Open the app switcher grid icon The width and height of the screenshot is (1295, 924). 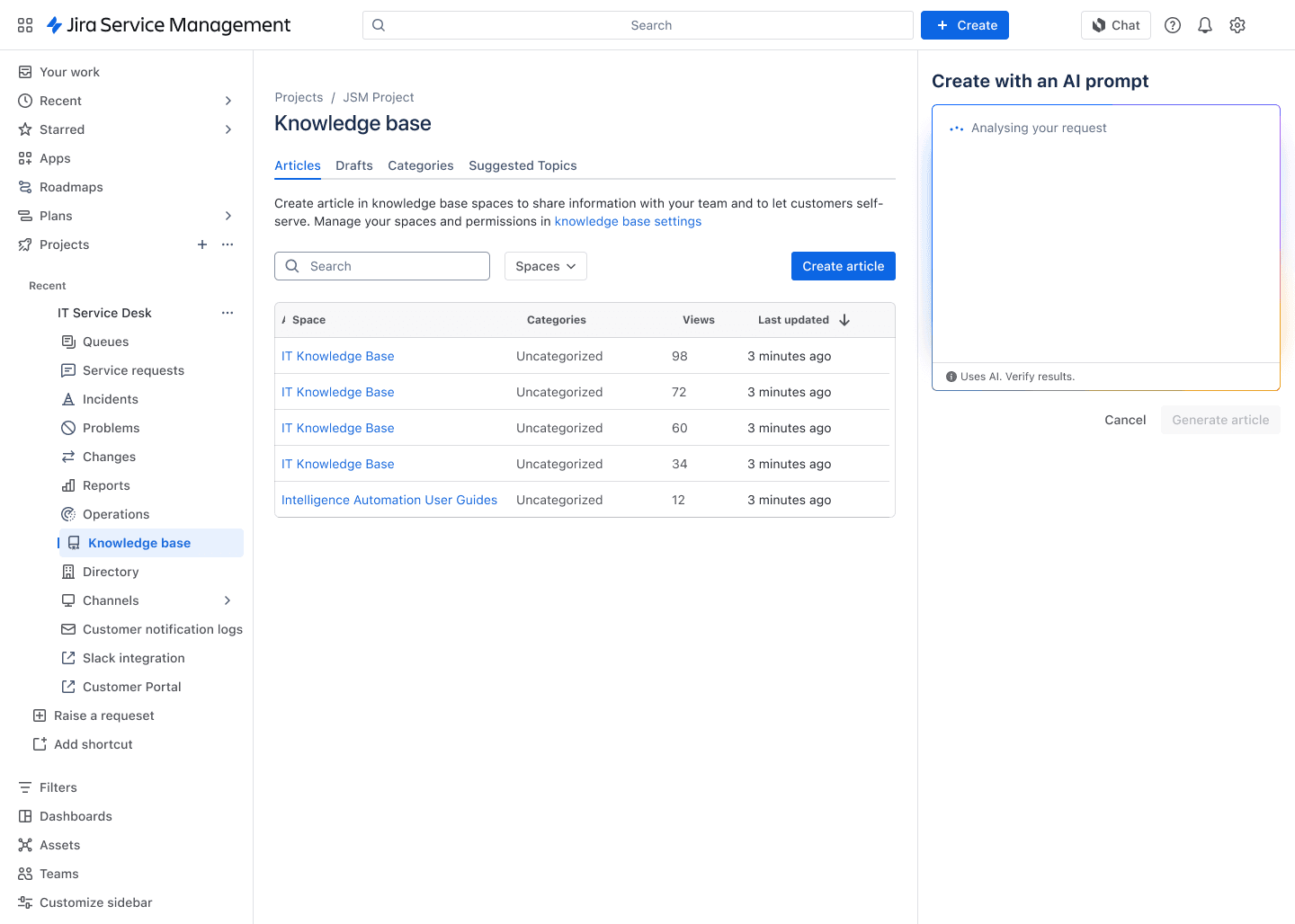point(25,25)
